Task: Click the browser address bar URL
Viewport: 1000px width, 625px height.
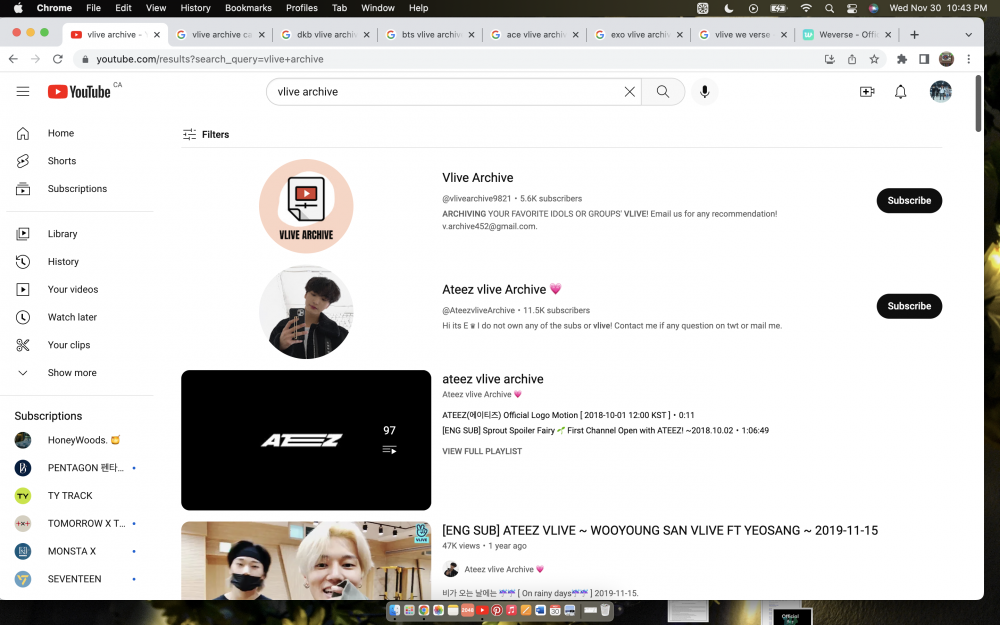Action: click(x=210, y=59)
